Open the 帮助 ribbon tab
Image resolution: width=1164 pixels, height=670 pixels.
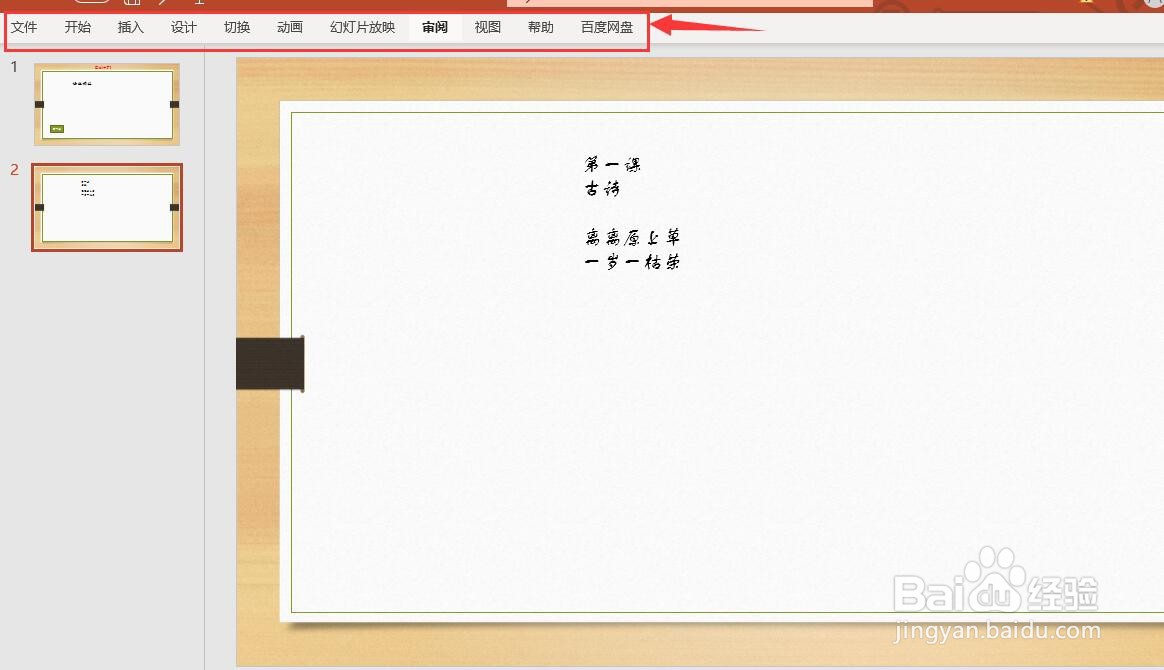[x=540, y=27]
